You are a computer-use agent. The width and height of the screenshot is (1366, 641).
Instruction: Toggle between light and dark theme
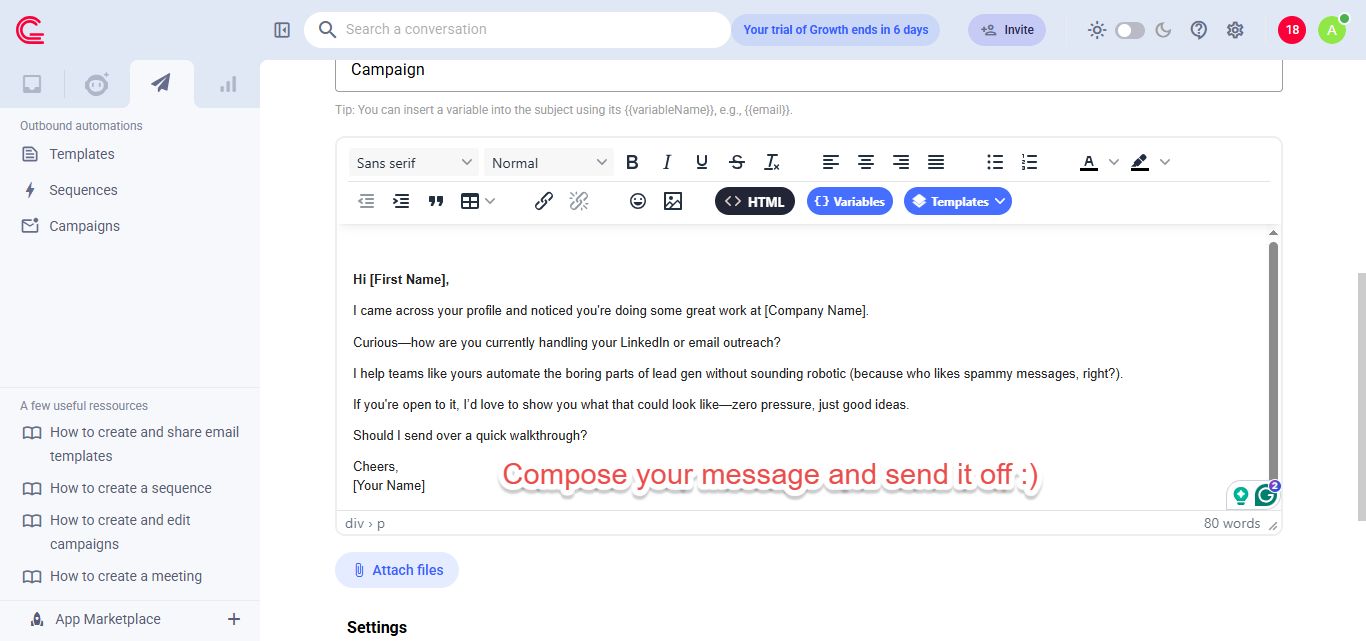(x=1130, y=30)
